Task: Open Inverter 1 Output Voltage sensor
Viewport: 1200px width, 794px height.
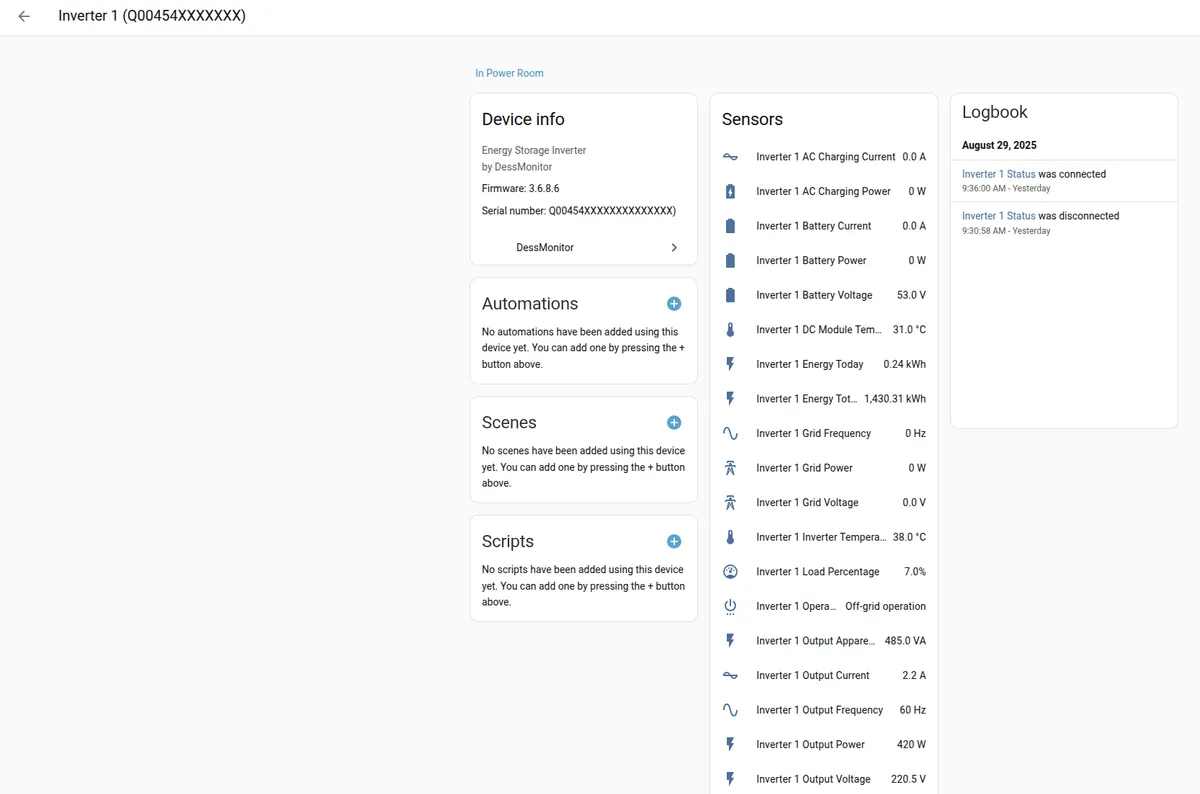Action: pos(824,779)
